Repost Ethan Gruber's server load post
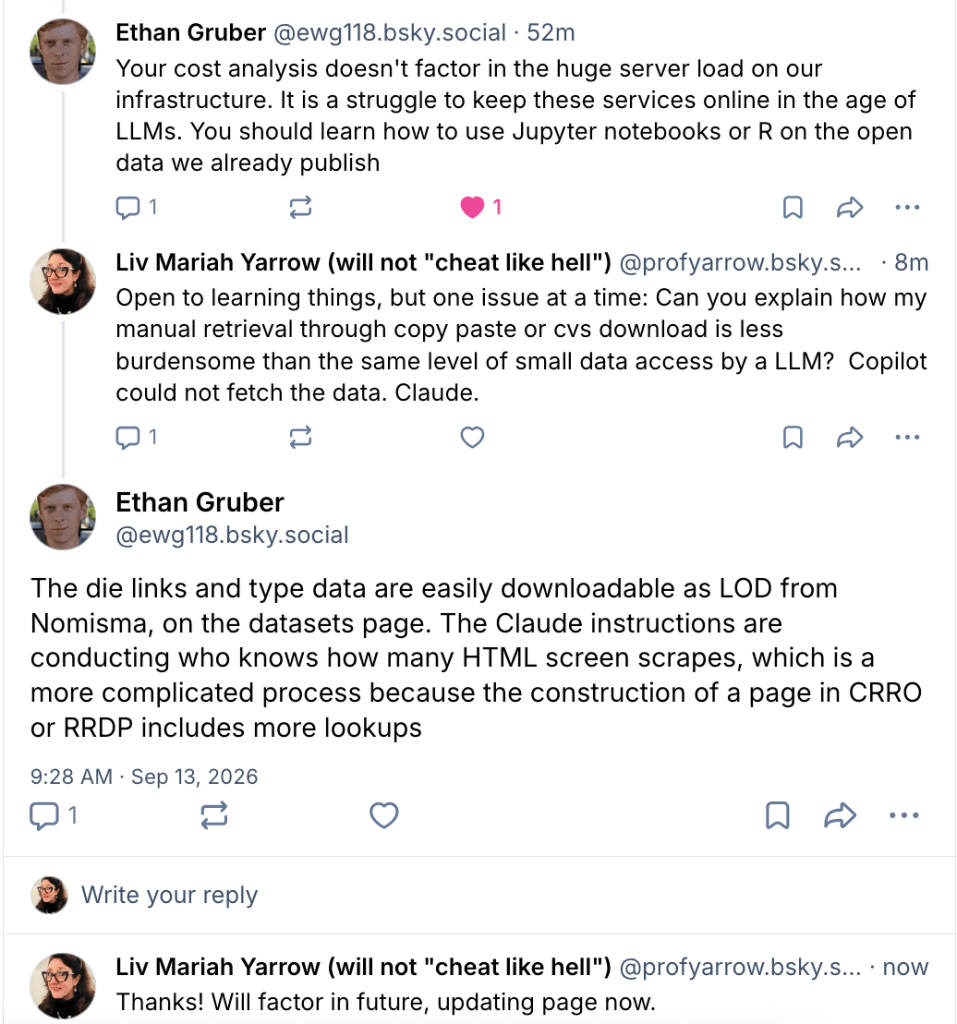 [300, 208]
